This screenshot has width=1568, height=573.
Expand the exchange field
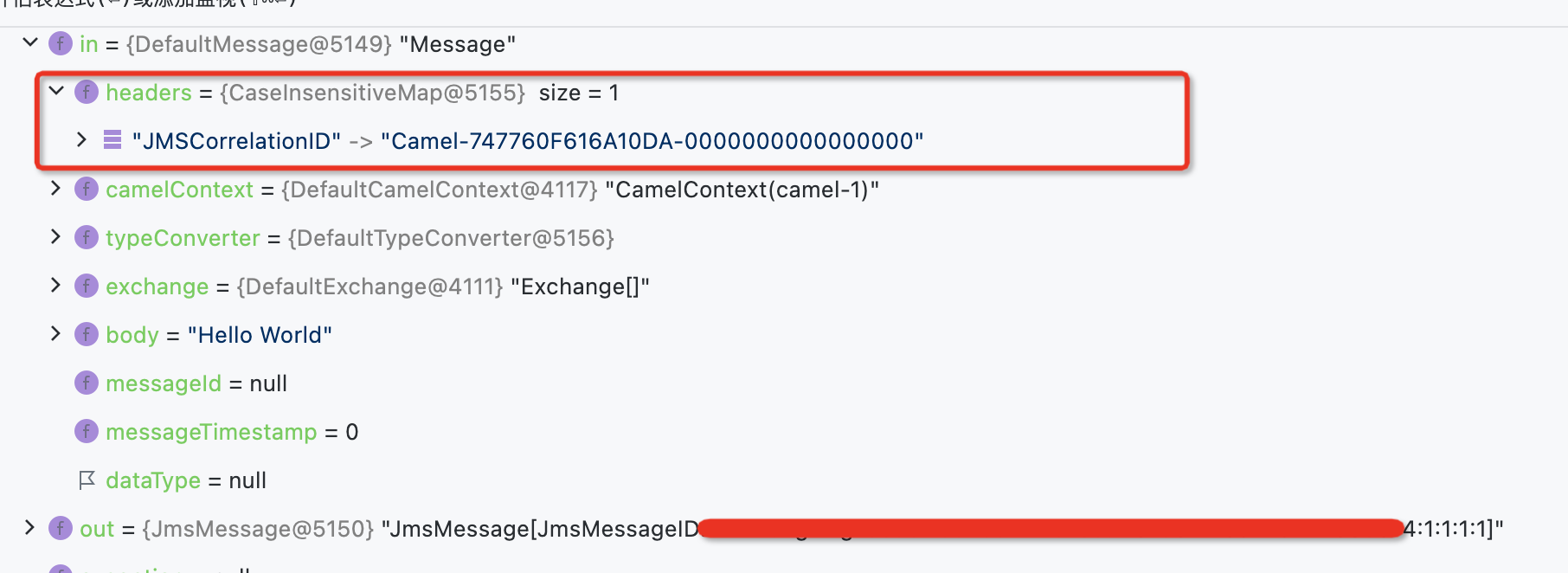(x=55, y=285)
